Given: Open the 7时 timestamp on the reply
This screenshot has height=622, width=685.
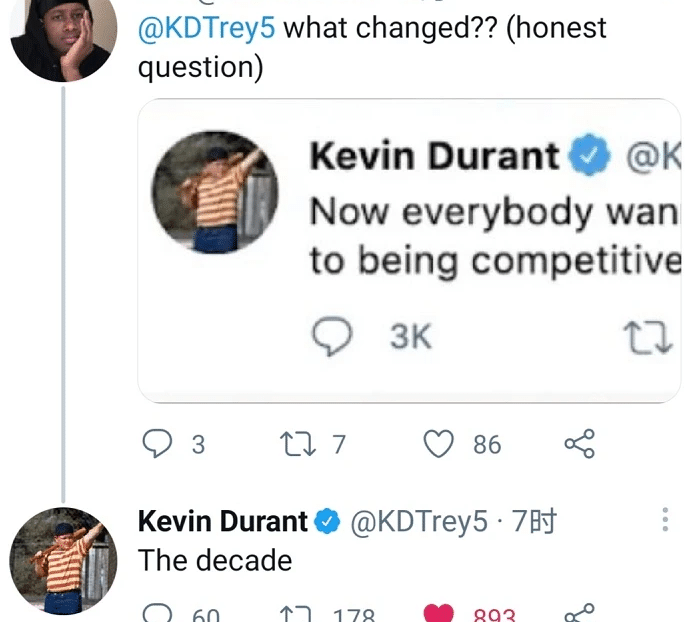Looking at the screenshot, I should point(534,521).
